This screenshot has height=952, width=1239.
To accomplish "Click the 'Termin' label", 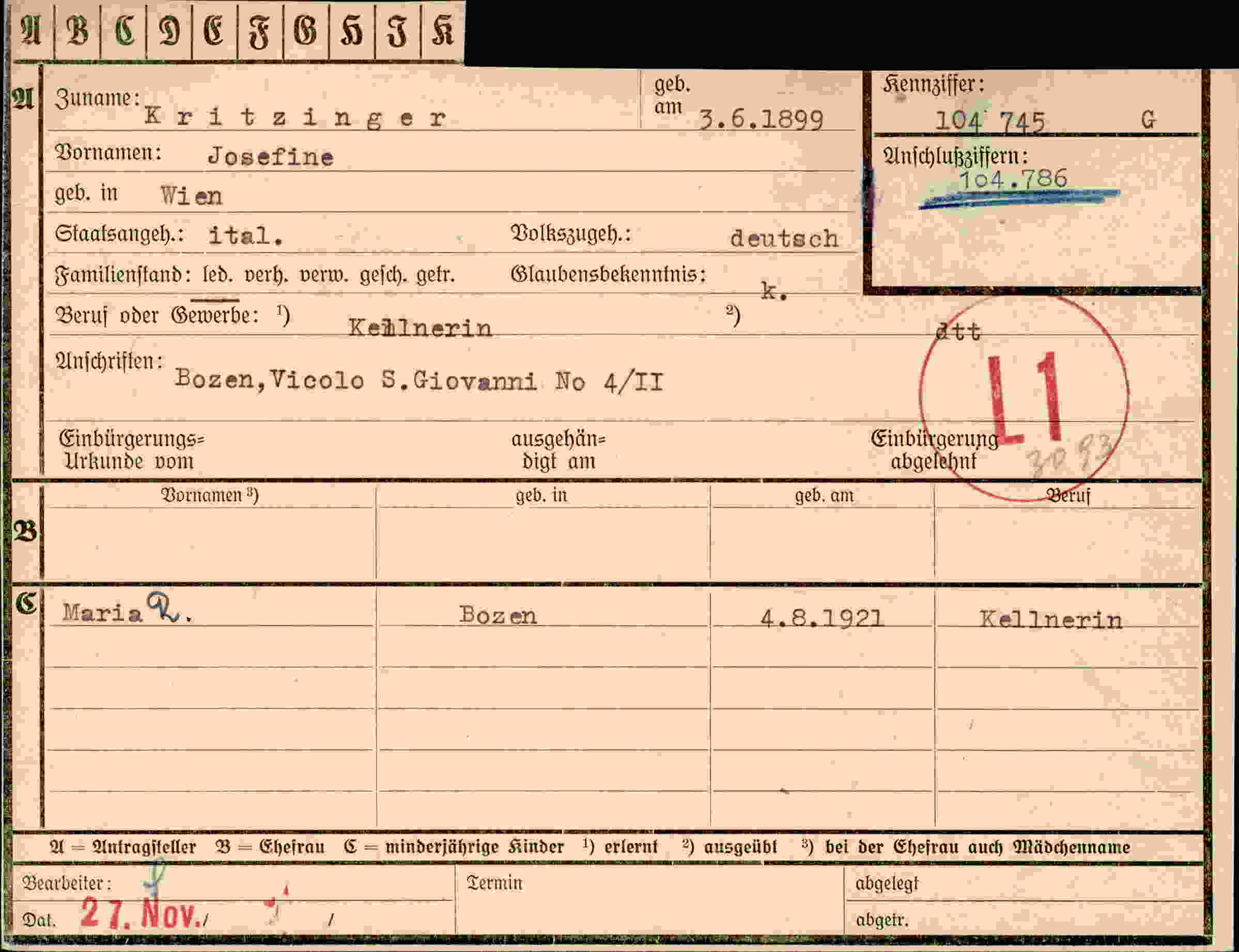I will [x=494, y=883].
